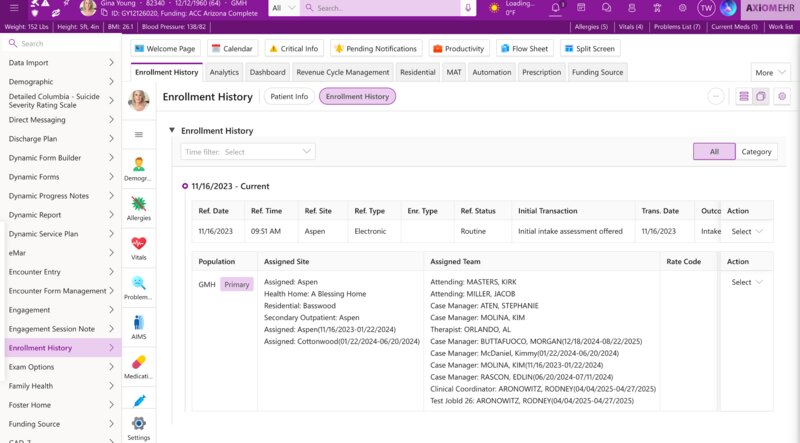The width and height of the screenshot is (800, 443).
Task: Click the left menu search field
Action: pos(61,44)
